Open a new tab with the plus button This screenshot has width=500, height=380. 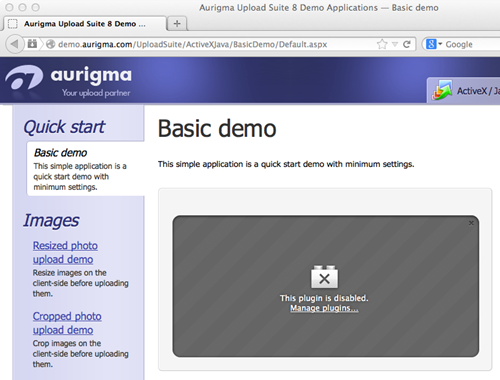(177, 23)
